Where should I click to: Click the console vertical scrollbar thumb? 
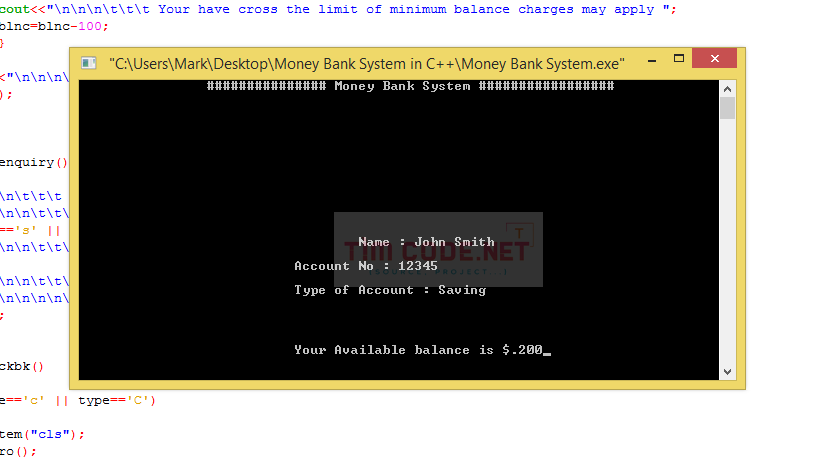(x=727, y=108)
